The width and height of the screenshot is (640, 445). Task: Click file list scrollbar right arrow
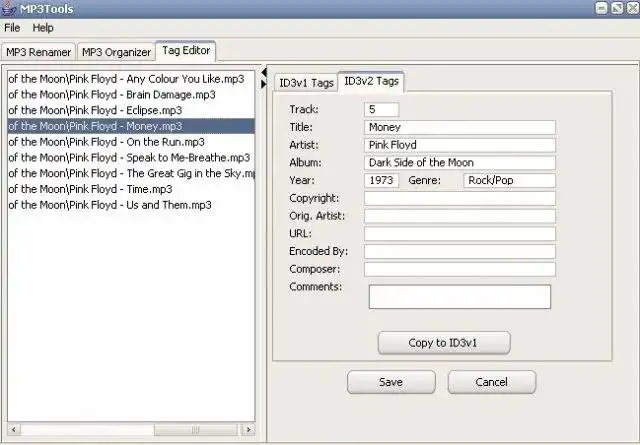pyautogui.click(x=248, y=429)
